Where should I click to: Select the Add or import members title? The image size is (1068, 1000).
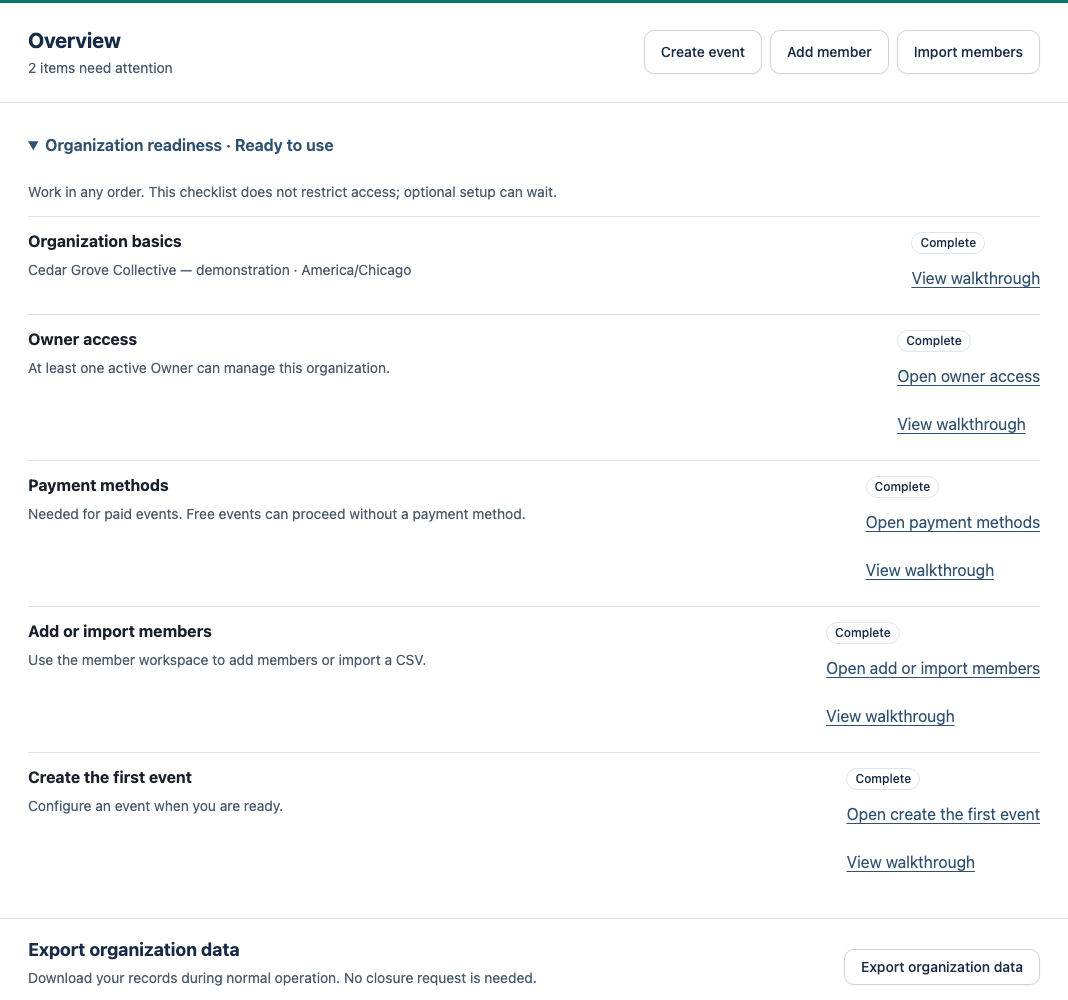[120, 631]
